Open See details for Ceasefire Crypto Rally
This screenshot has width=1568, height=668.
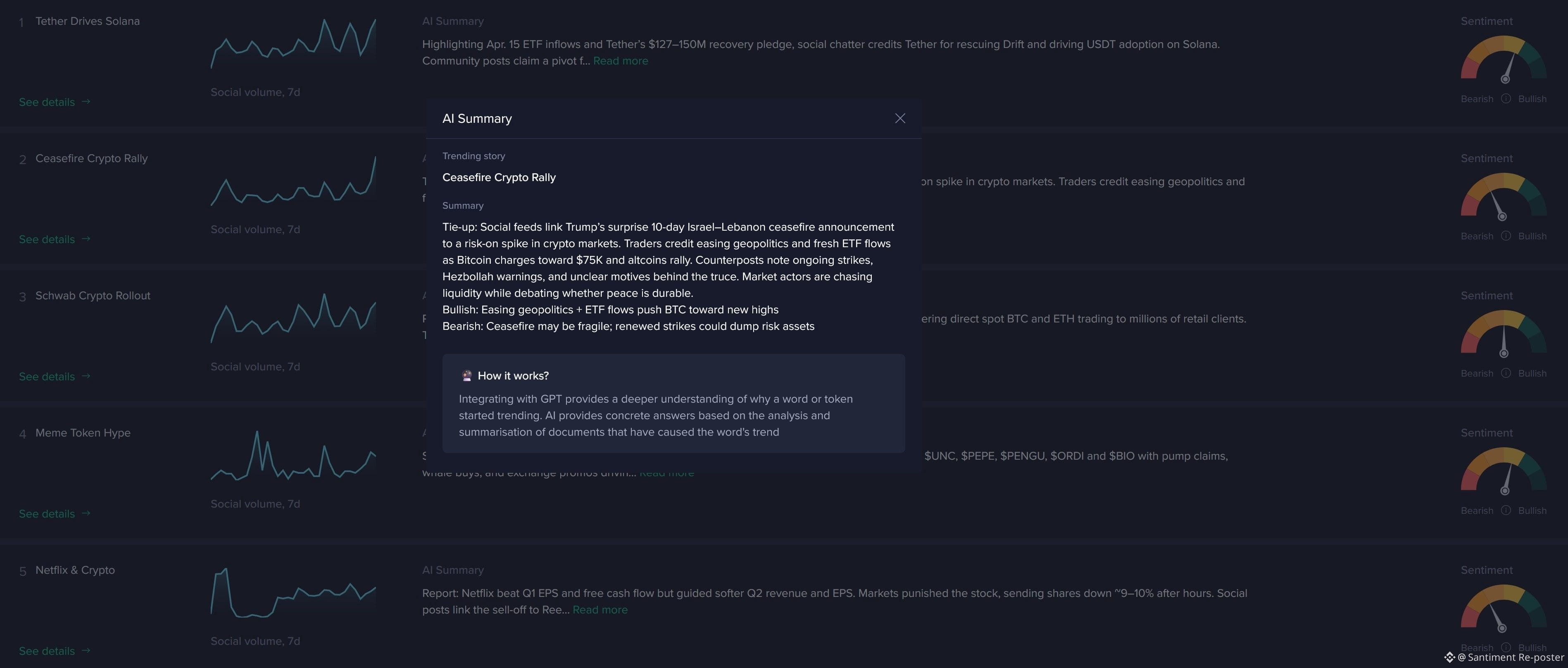pyautogui.click(x=54, y=239)
